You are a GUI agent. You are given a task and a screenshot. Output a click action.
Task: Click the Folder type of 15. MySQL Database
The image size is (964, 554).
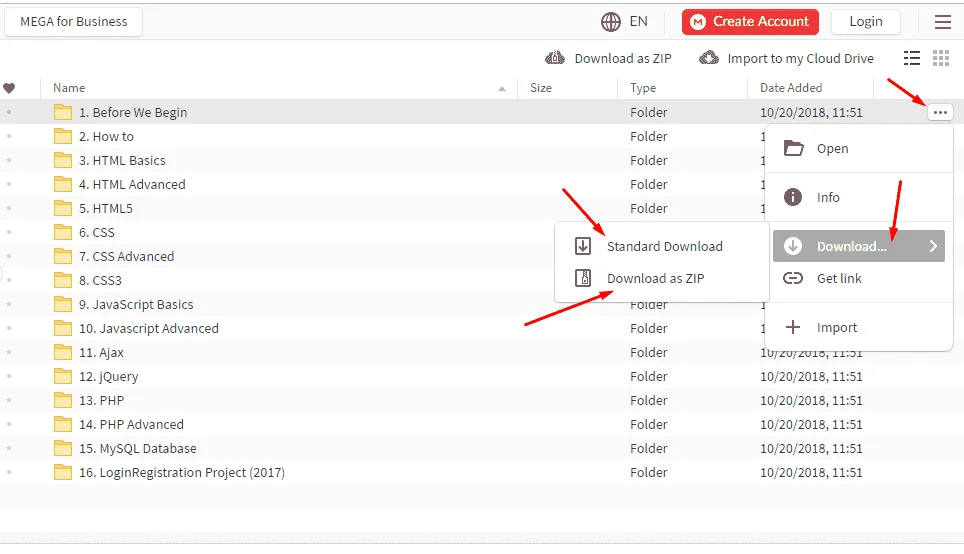click(649, 448)
